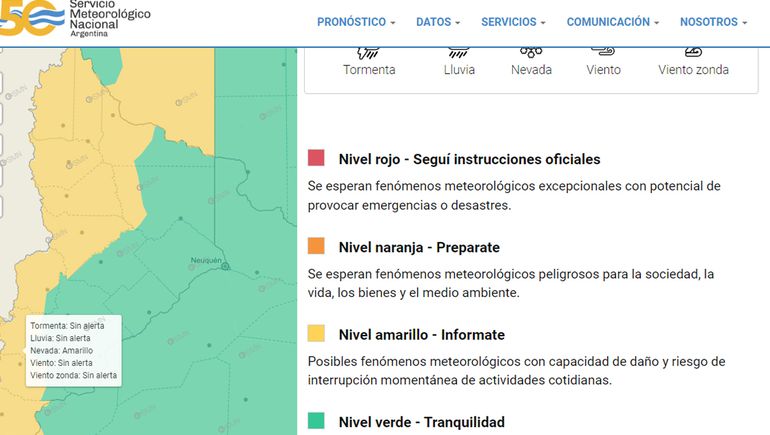Click the Lluvia label
Screen dimensions: 770x435
[459, 70]
